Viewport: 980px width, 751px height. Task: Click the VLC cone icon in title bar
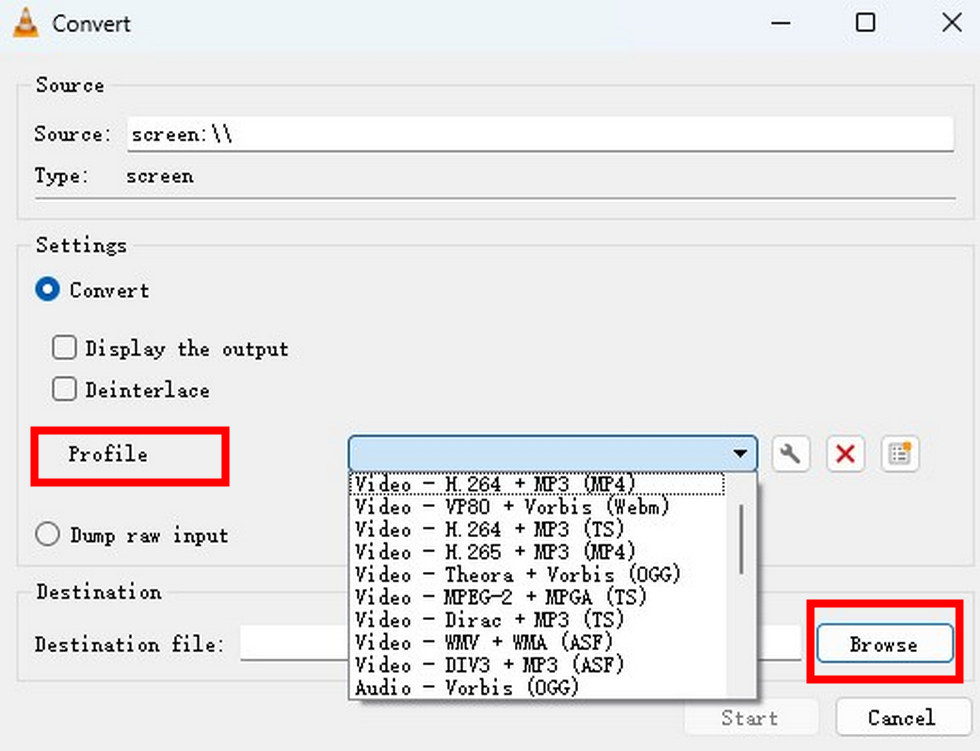point(26,23)
